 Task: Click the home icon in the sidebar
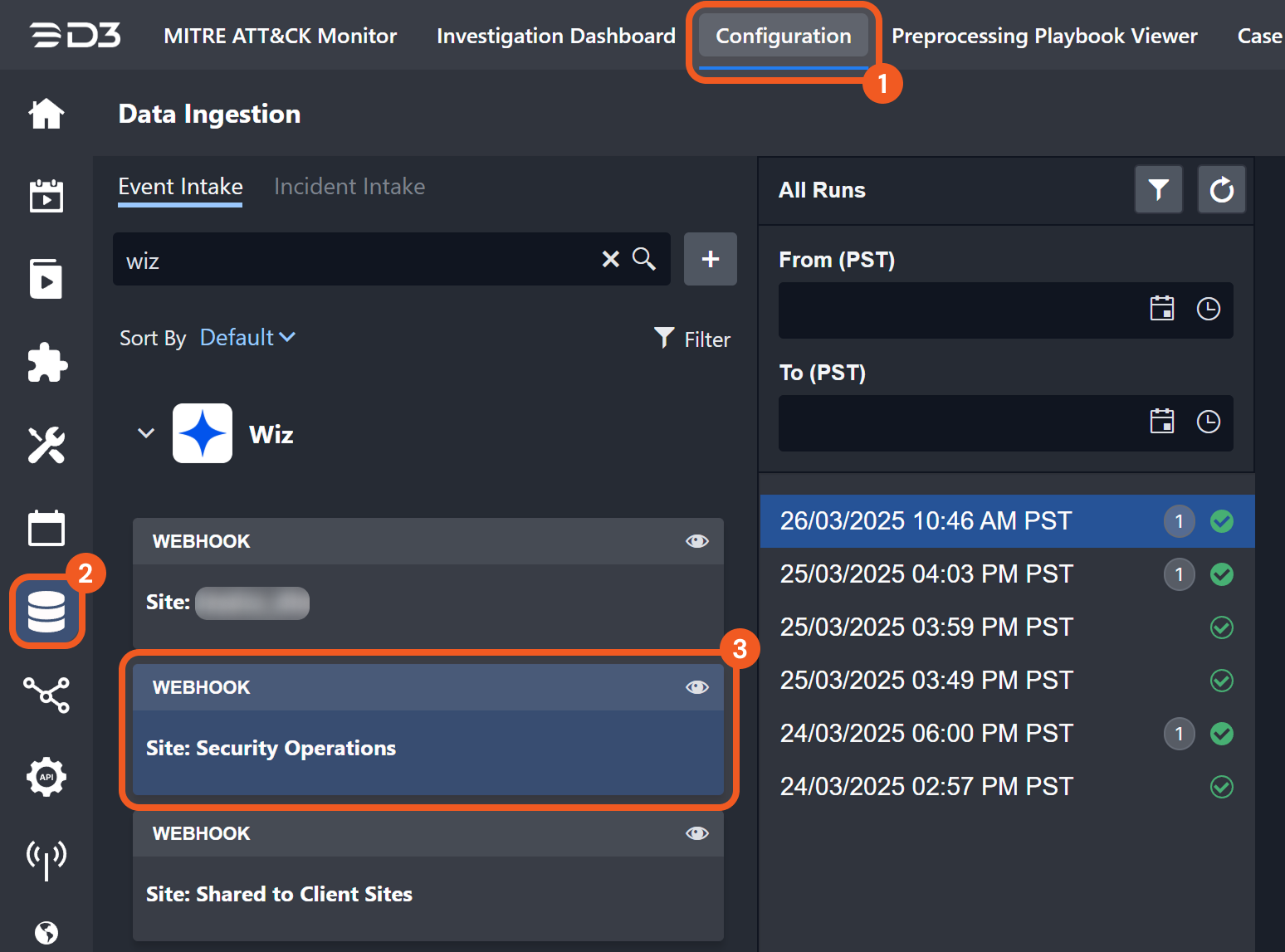point(46,114)
